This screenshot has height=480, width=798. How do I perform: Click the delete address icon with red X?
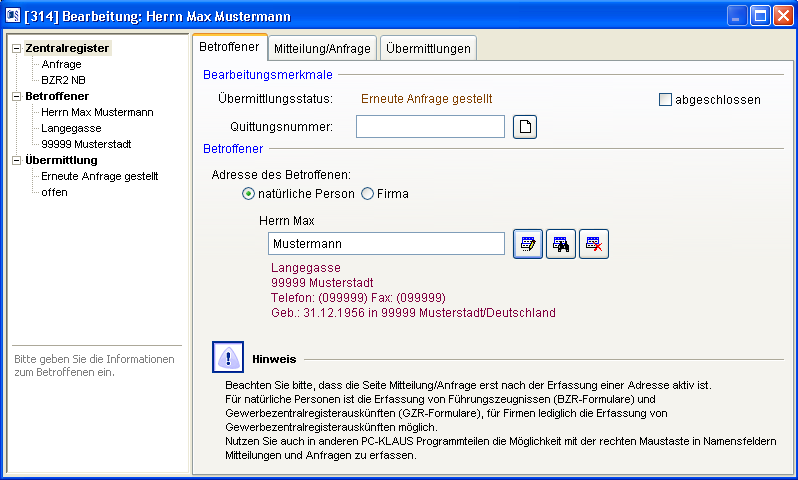pos(594,243)
